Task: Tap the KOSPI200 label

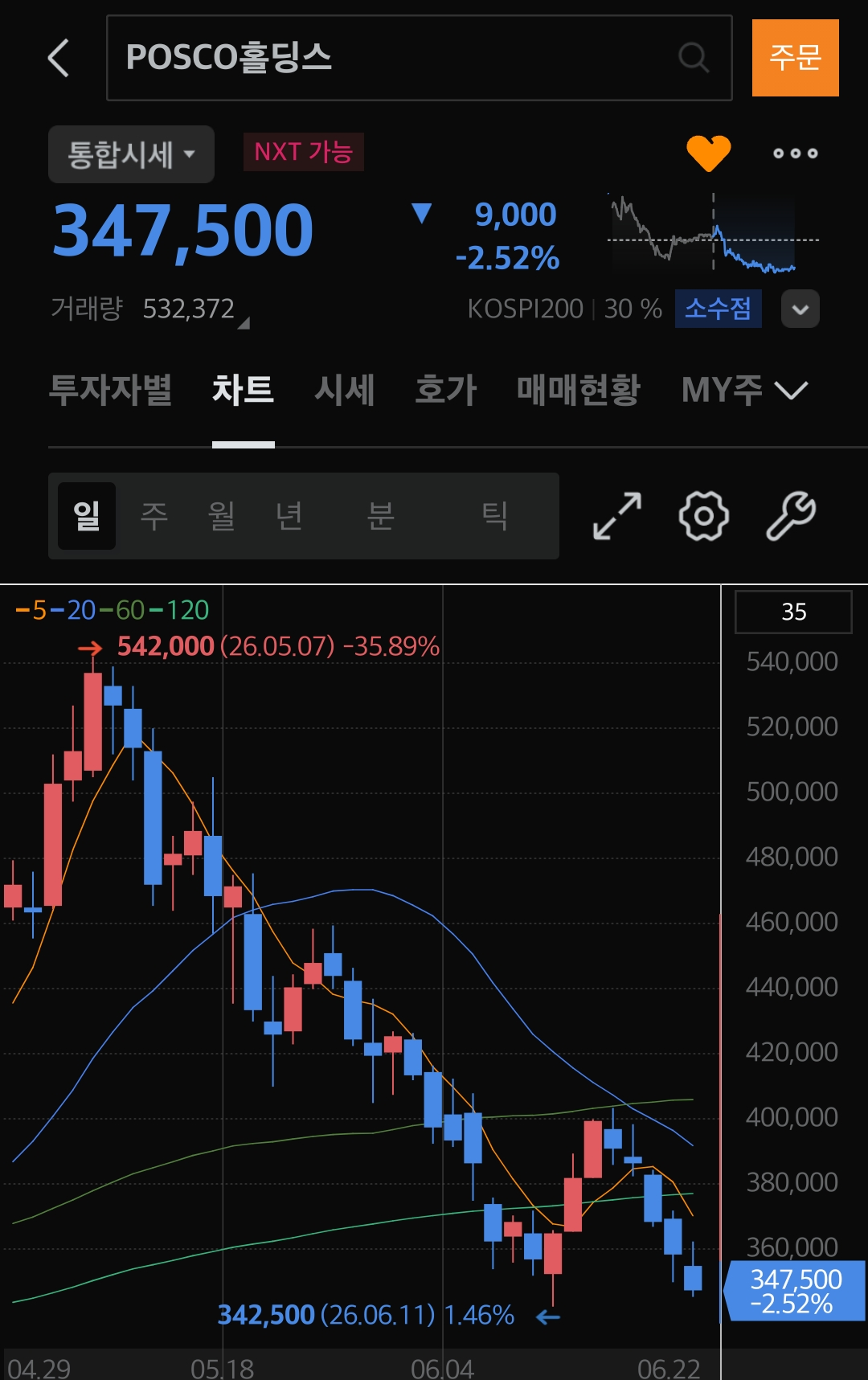Action: pos(526,309)
